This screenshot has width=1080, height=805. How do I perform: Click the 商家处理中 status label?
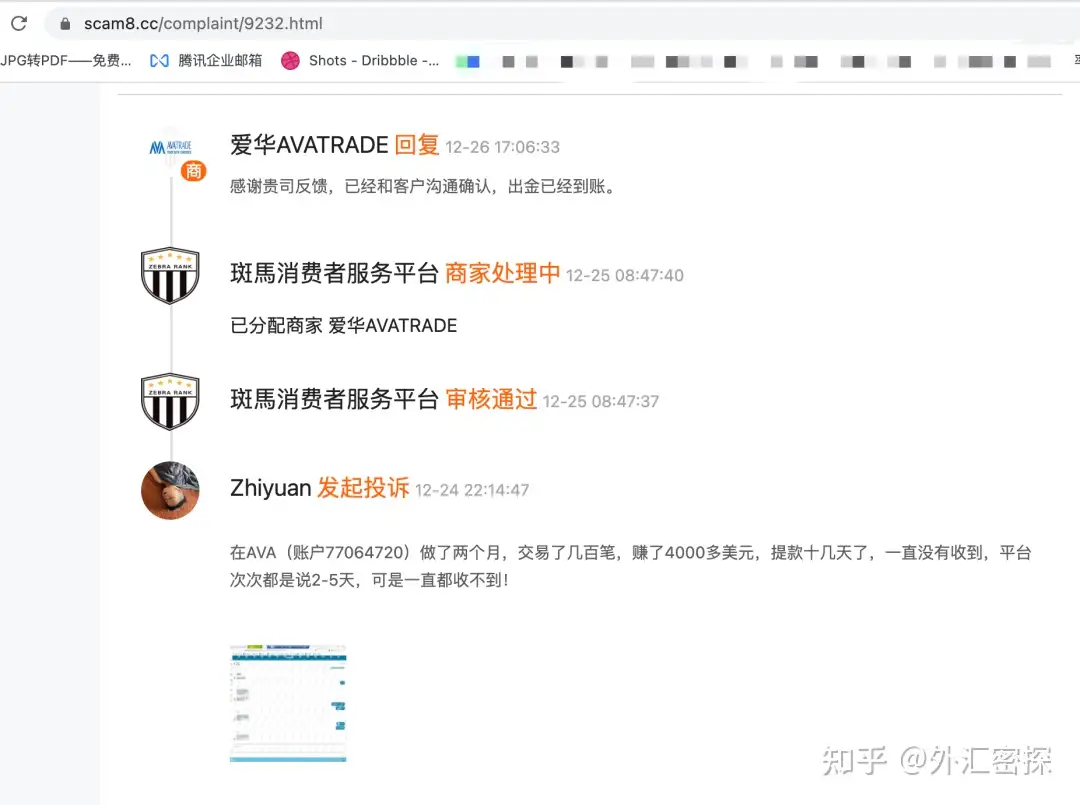[x=502, y=273]
